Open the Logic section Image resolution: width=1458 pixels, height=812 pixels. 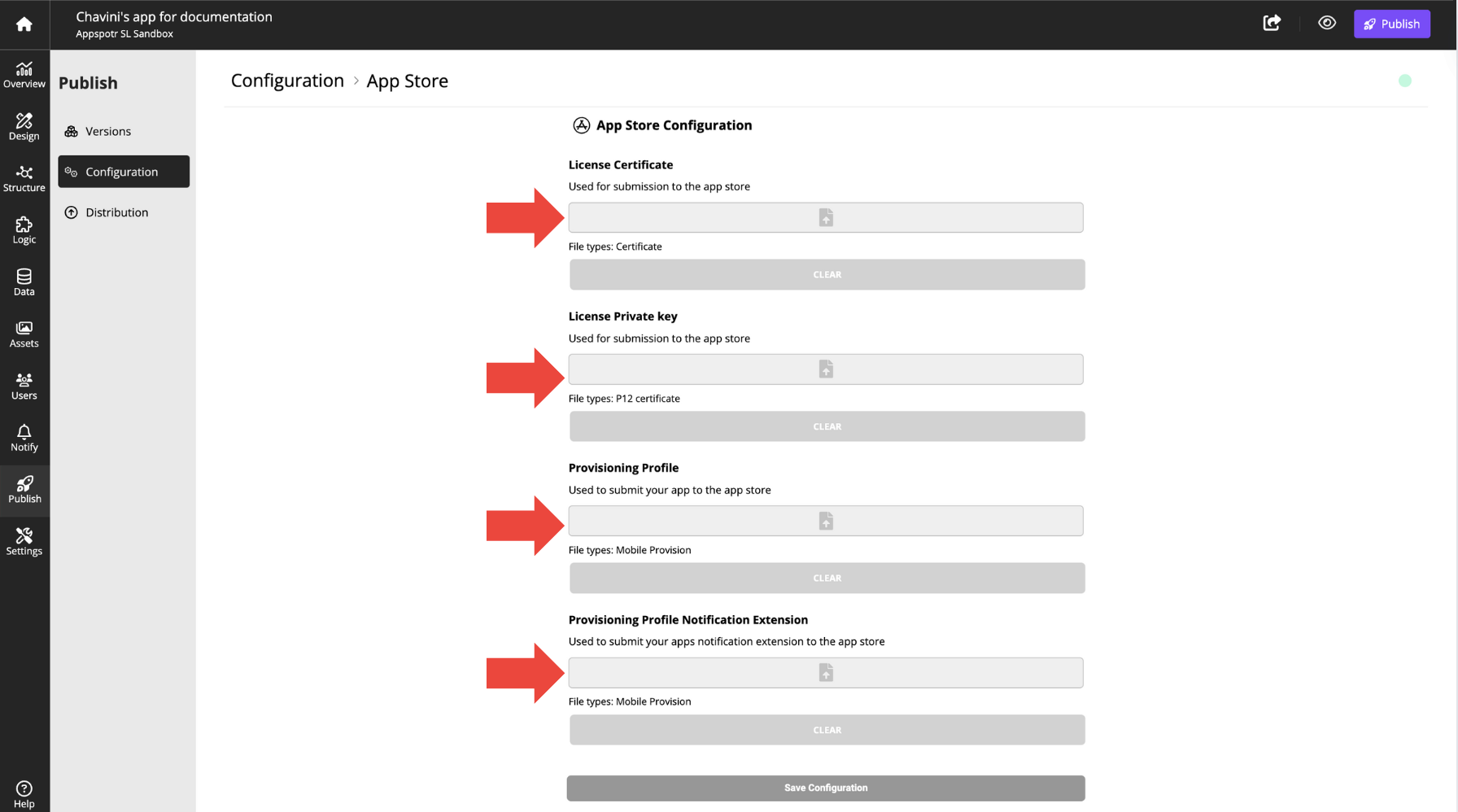point(24,231)
